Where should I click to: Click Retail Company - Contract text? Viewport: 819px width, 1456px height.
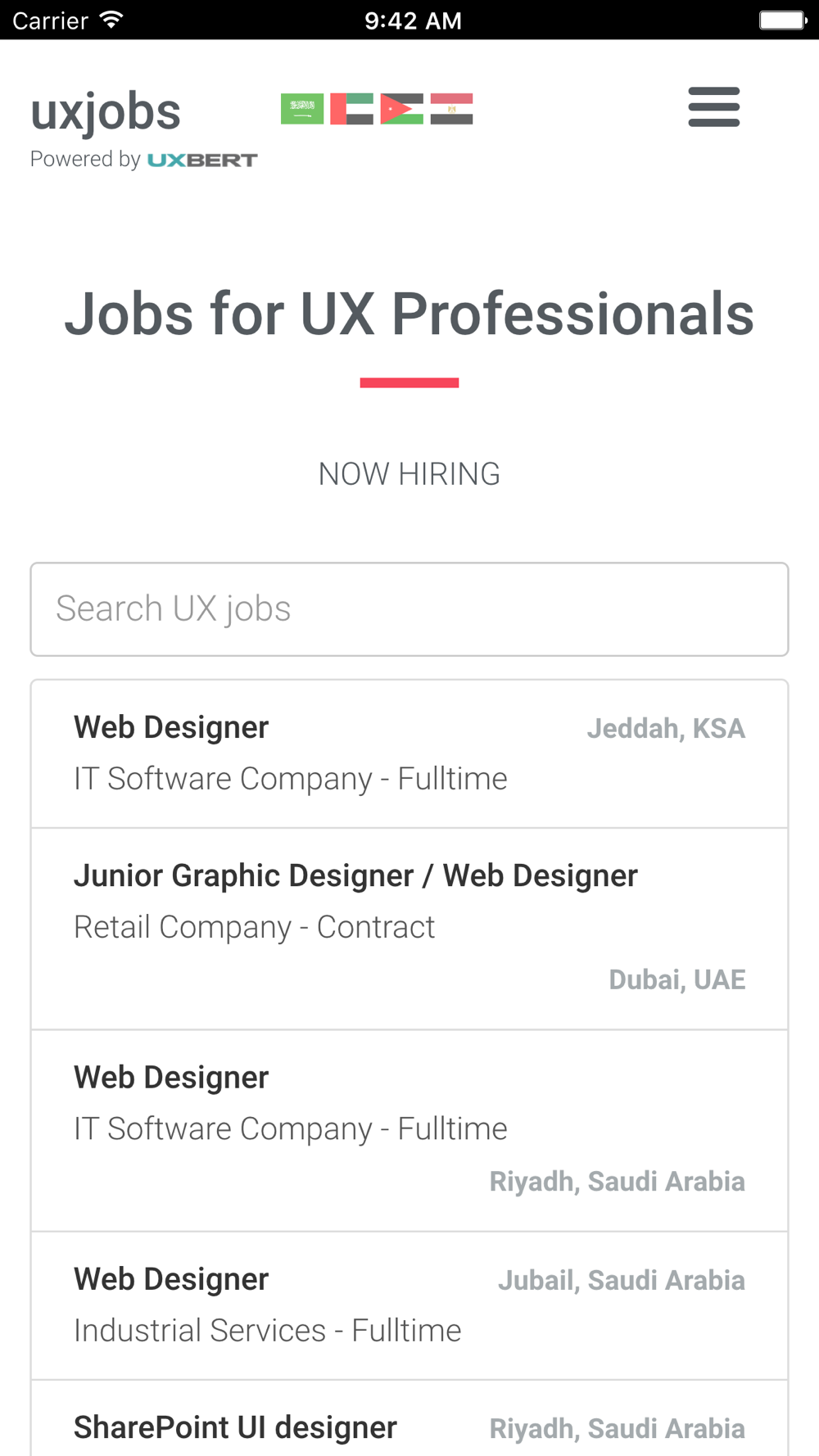(255, 927)
